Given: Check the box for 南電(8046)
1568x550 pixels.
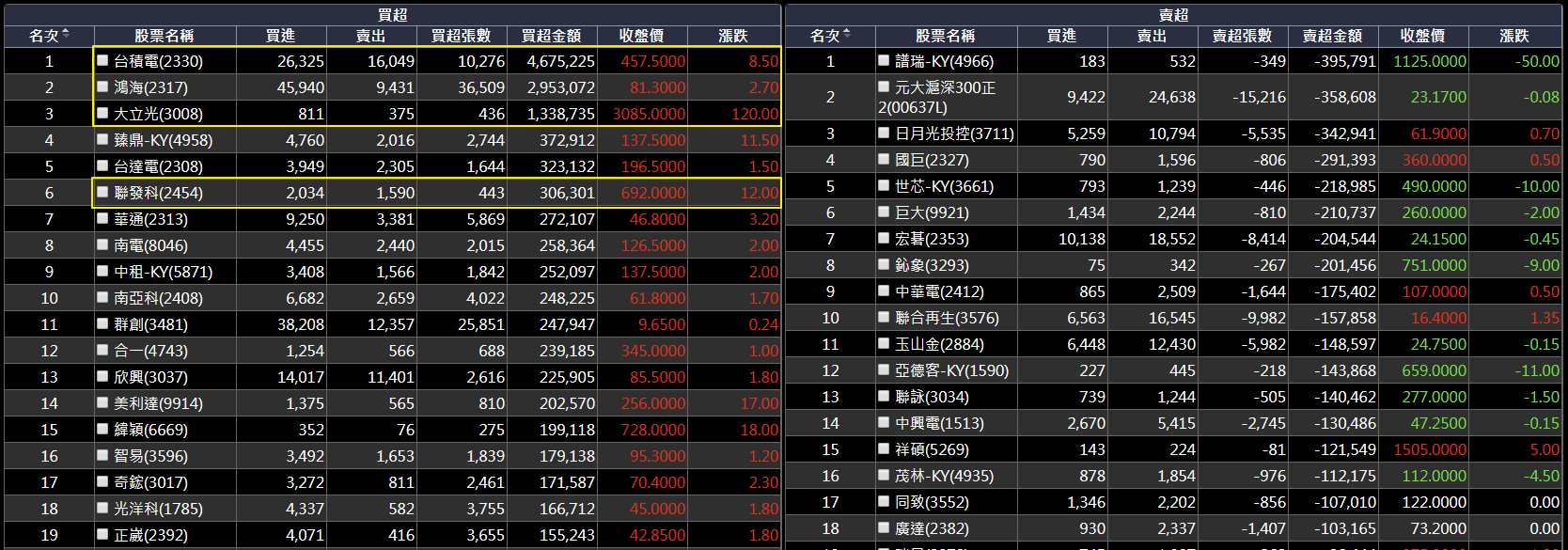Looking at the screenshot, I should [103, 244].
